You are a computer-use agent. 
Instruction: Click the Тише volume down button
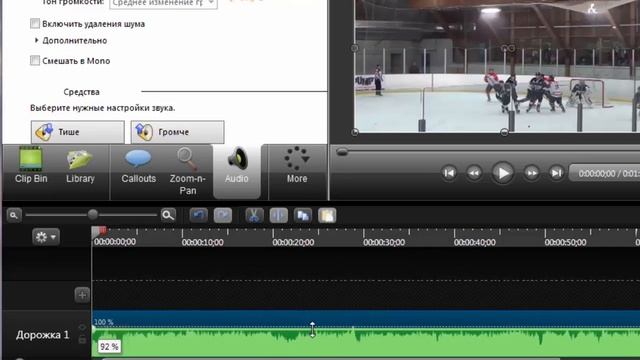tap(78, 132)
